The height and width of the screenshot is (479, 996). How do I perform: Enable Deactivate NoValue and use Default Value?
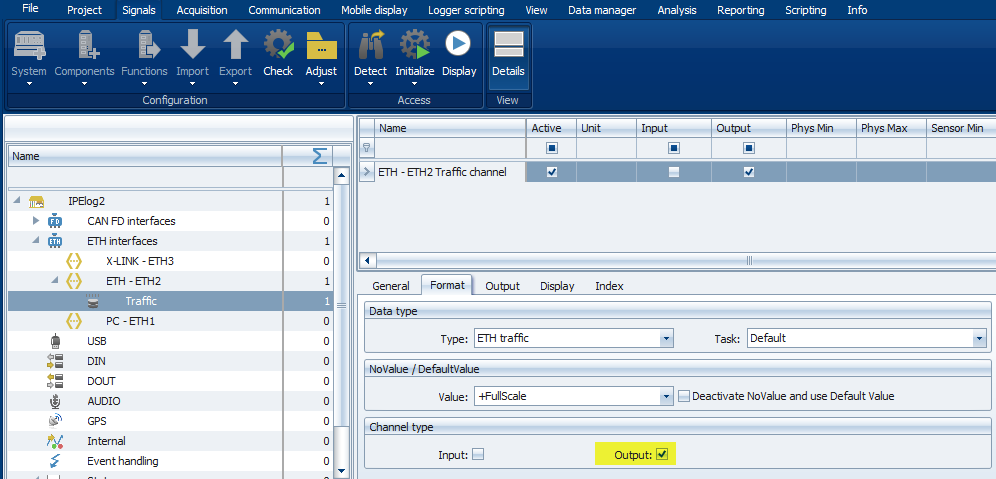click(x=683, y=396)
